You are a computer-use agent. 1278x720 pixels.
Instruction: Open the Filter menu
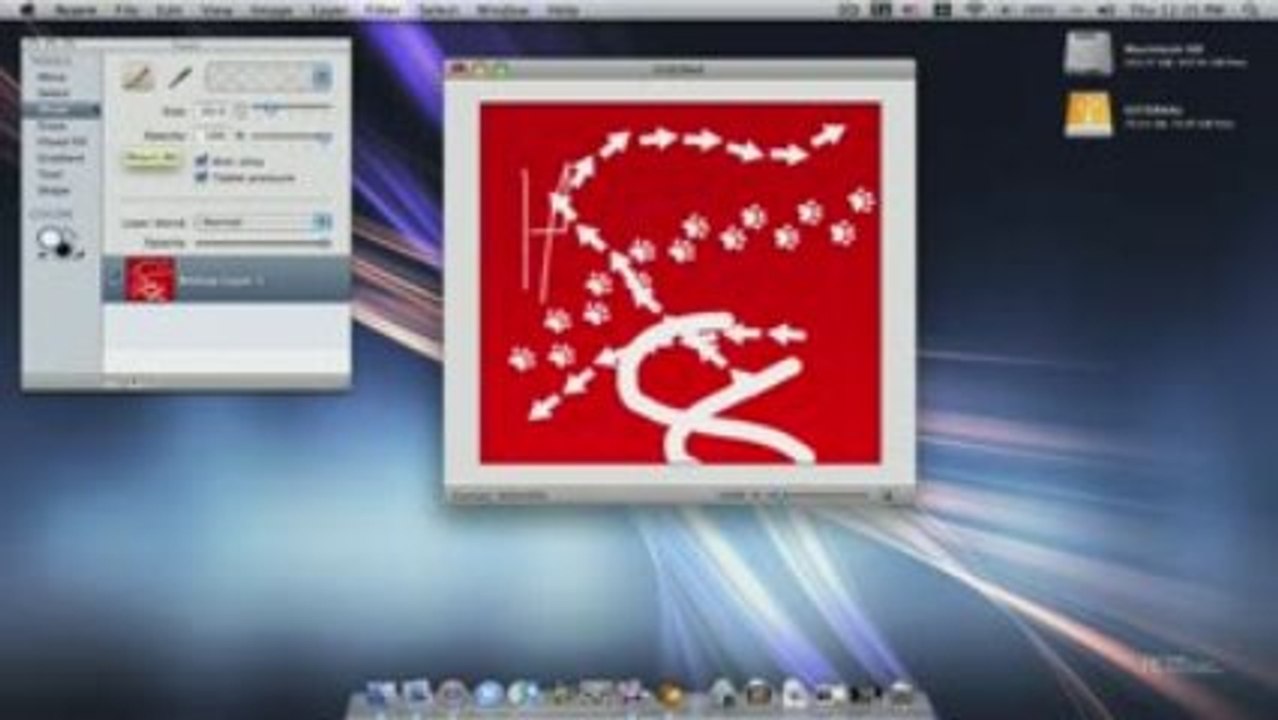pyautogui.click(x=382, y=10)
